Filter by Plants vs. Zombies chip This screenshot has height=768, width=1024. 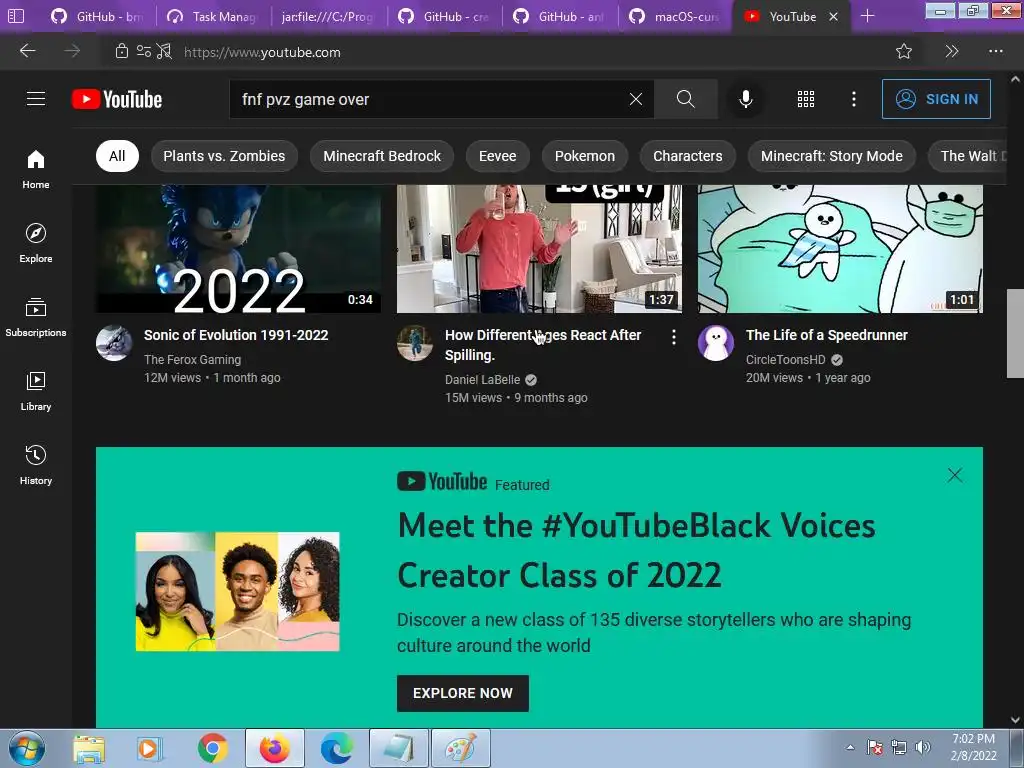click(x=224, y=156)
